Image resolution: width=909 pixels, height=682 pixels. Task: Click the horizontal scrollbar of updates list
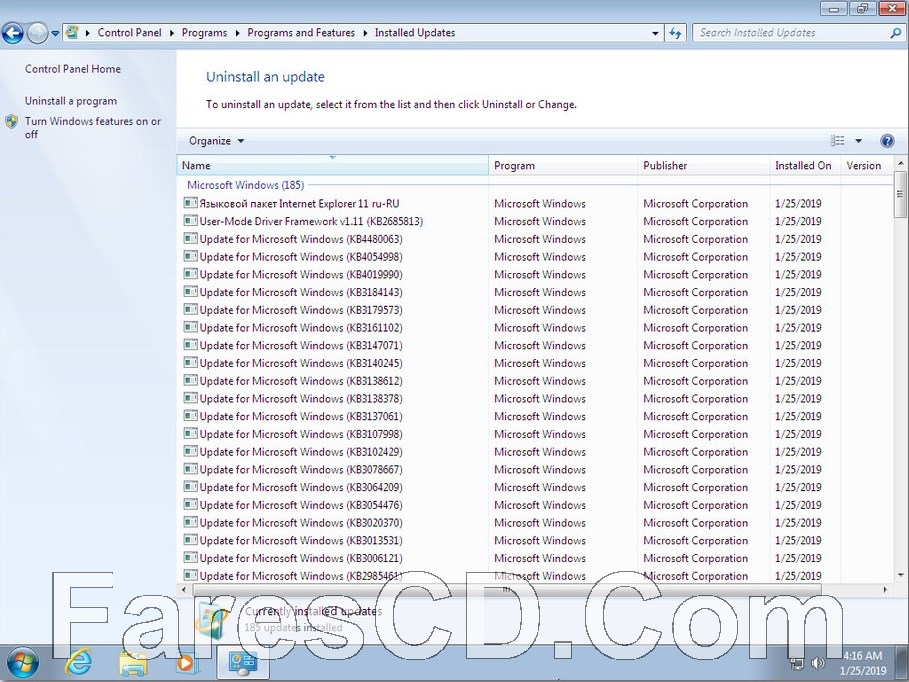point(507,590)
